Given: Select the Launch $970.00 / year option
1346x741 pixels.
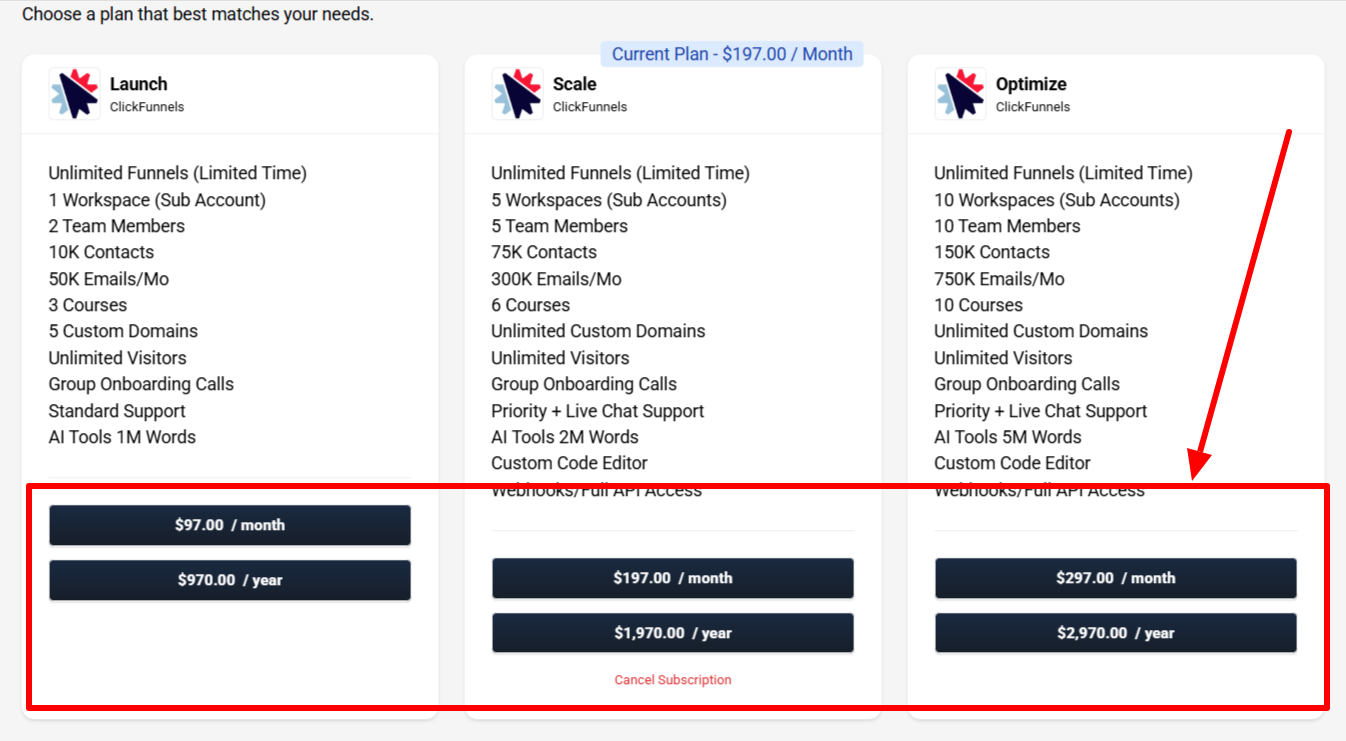Looking at the screenshot, I should pos(230,580).
